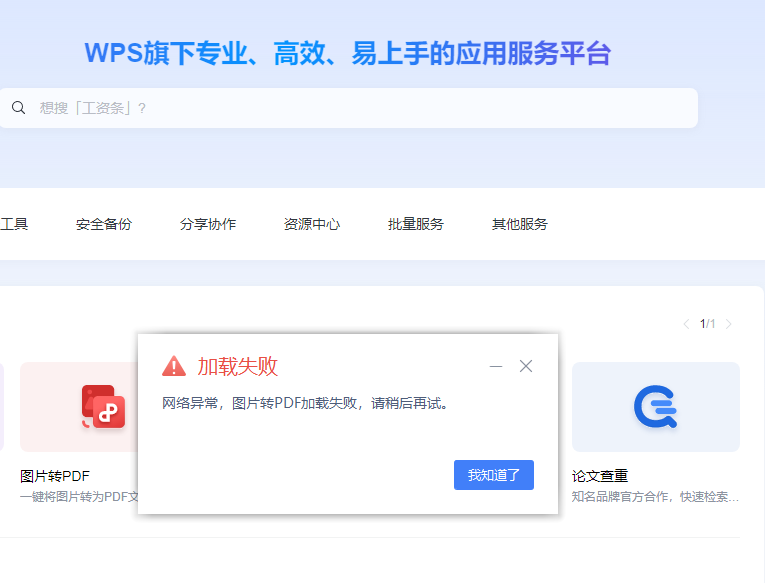Viewport: 765px width, 583px height.
Task: Click the next page arrow beside 1/1
Action: [728, 324]
